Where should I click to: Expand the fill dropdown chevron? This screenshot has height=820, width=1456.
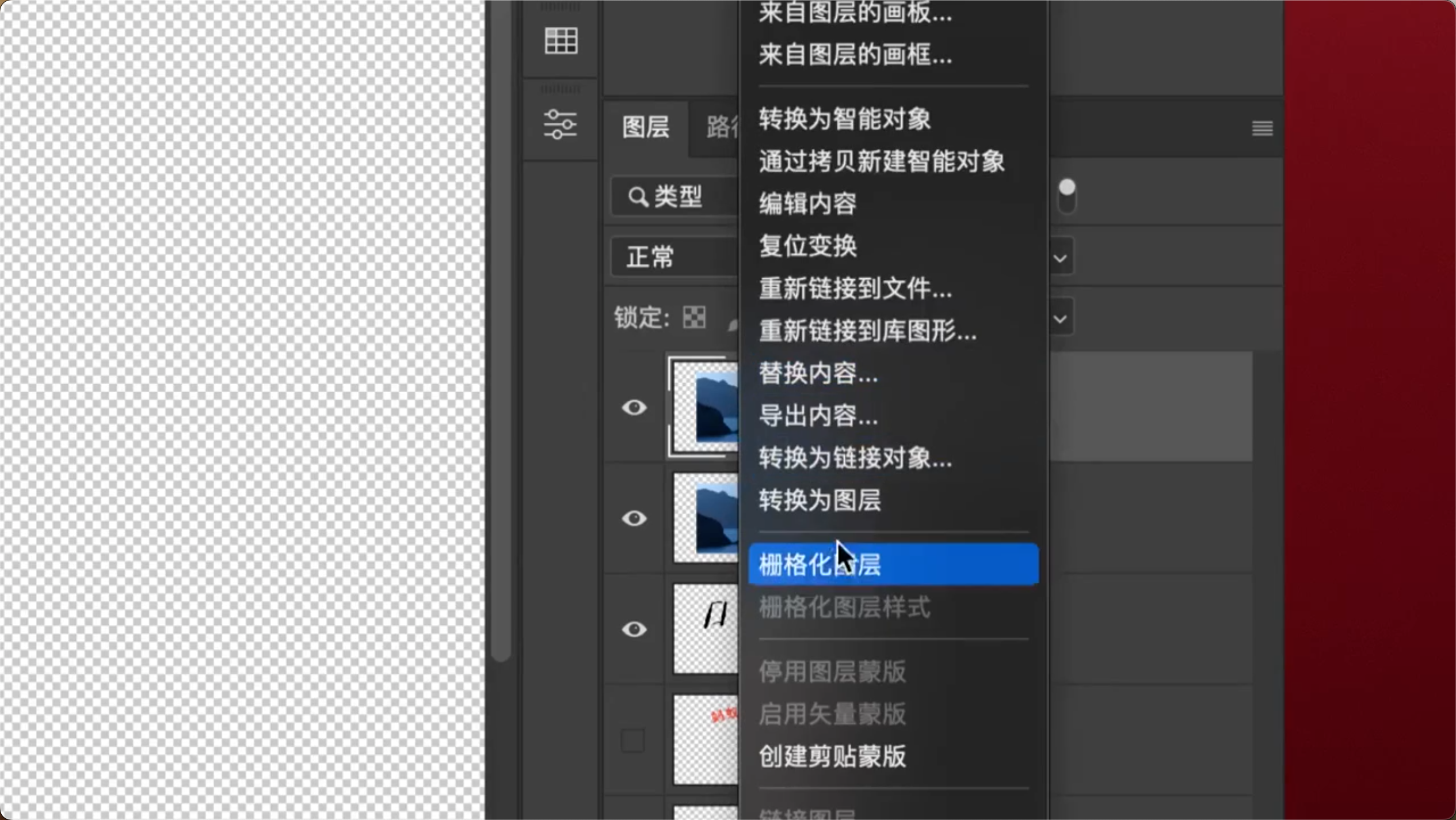(1060, 319)
